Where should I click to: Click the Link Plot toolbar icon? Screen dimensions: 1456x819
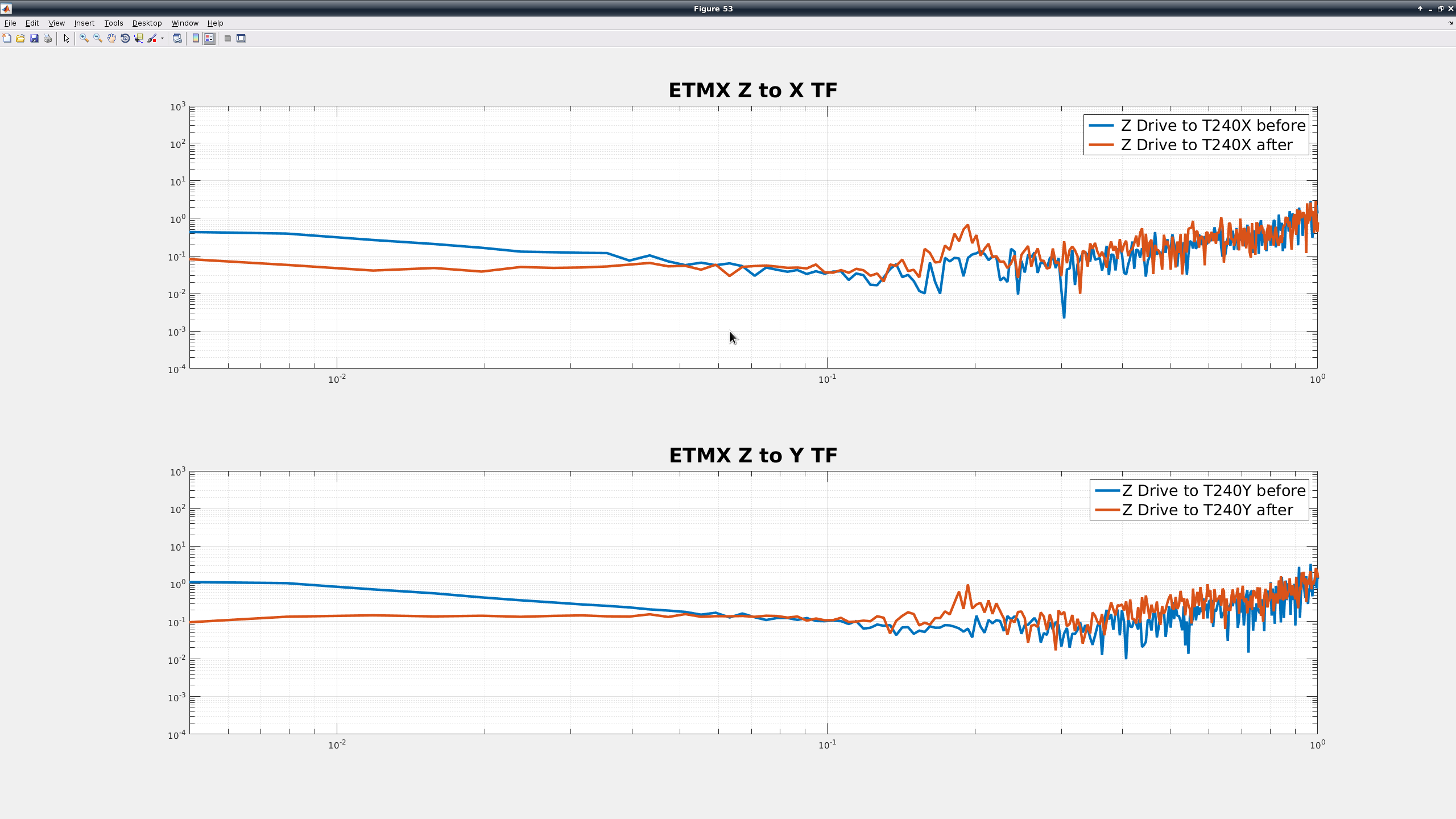point(177,38)
